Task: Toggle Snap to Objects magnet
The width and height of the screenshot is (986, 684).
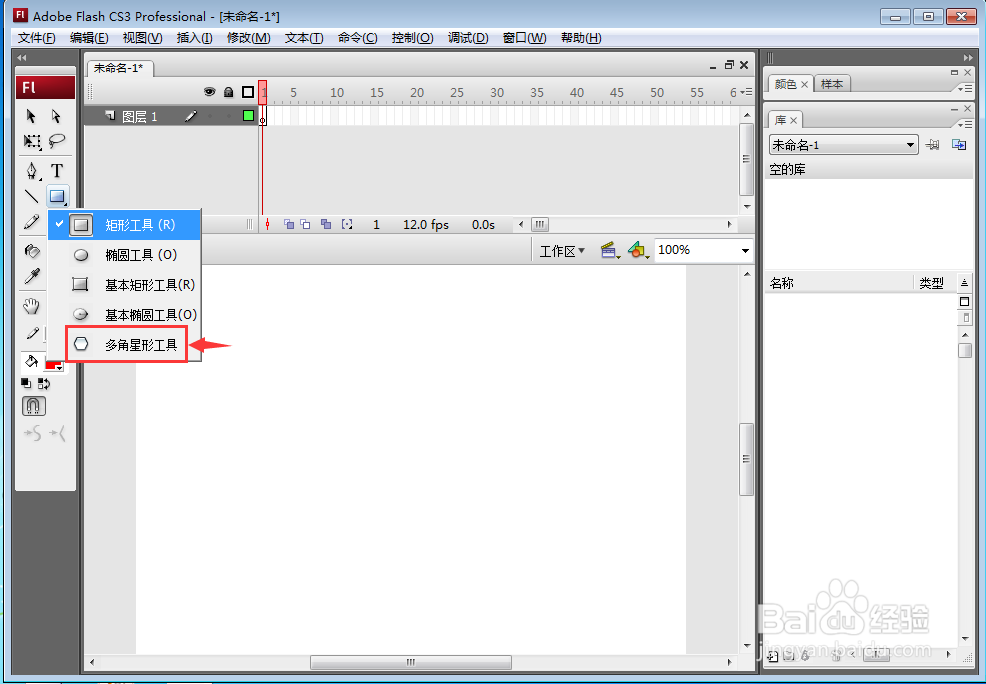Action: pos(34,406)
